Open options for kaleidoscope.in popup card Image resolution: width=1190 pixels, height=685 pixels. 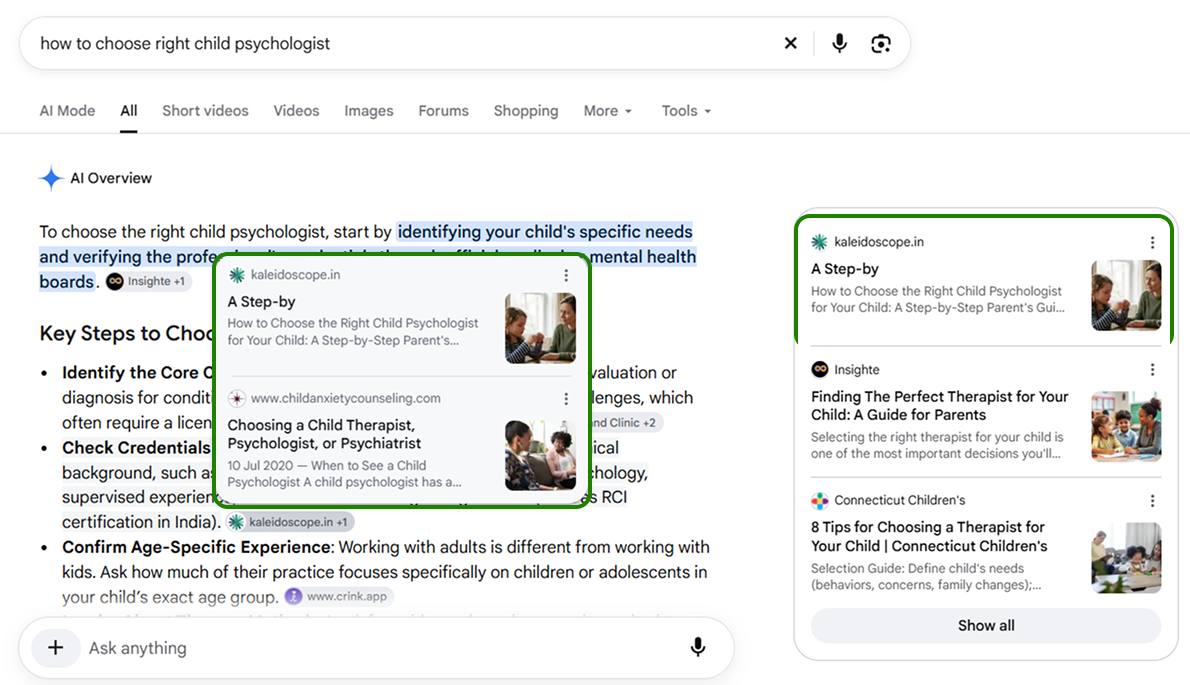tap(565, 275)
